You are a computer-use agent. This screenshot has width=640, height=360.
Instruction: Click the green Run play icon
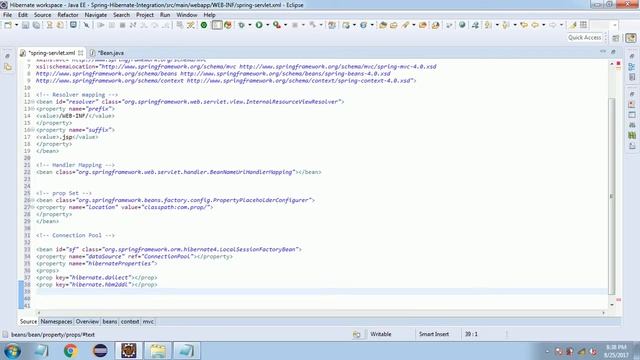coord(259,25)
